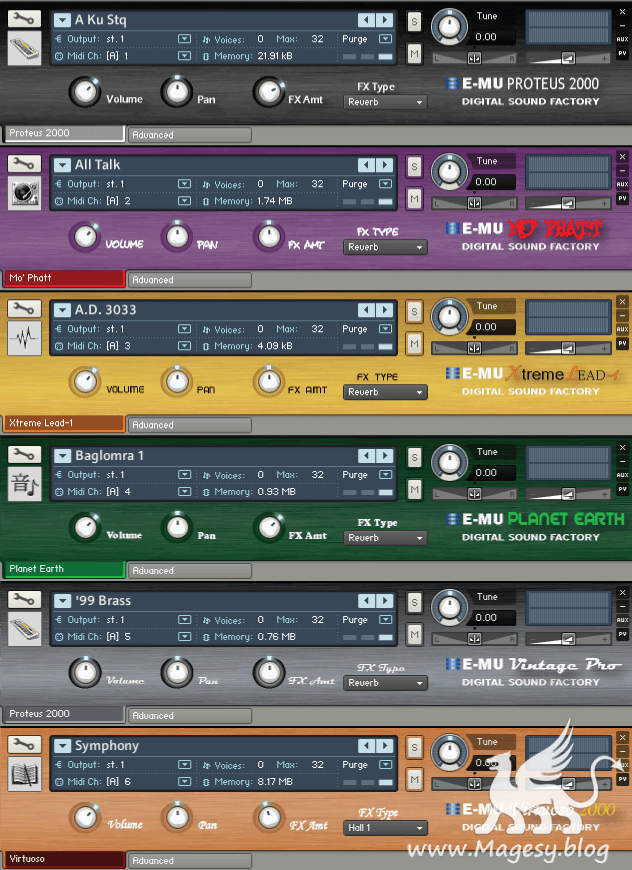The image size is (632, 870).
Task: Select the Planet Earth tab
Action: coord(64,569)
